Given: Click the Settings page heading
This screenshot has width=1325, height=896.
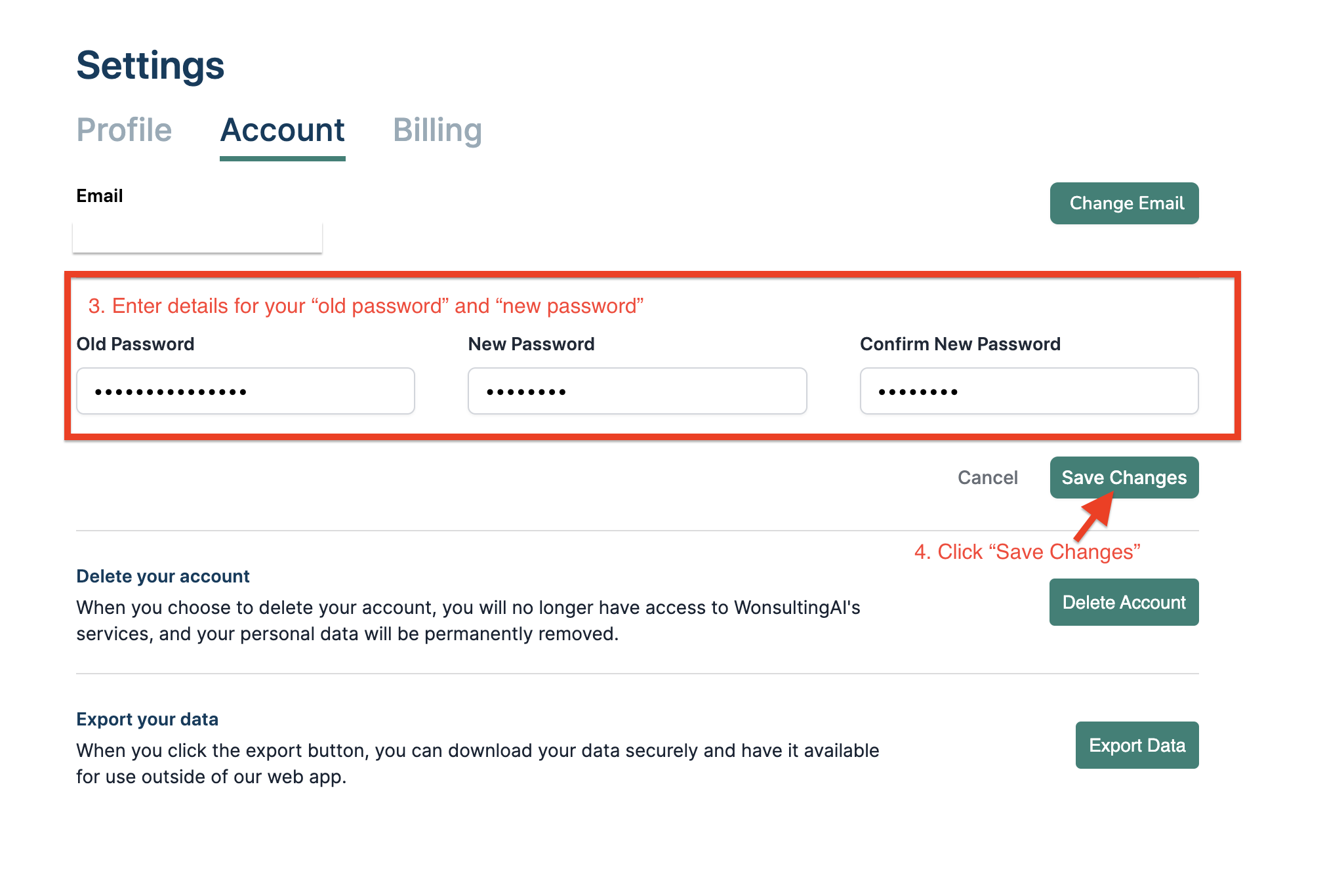Looking at the screenshot, I should [150, 66].
